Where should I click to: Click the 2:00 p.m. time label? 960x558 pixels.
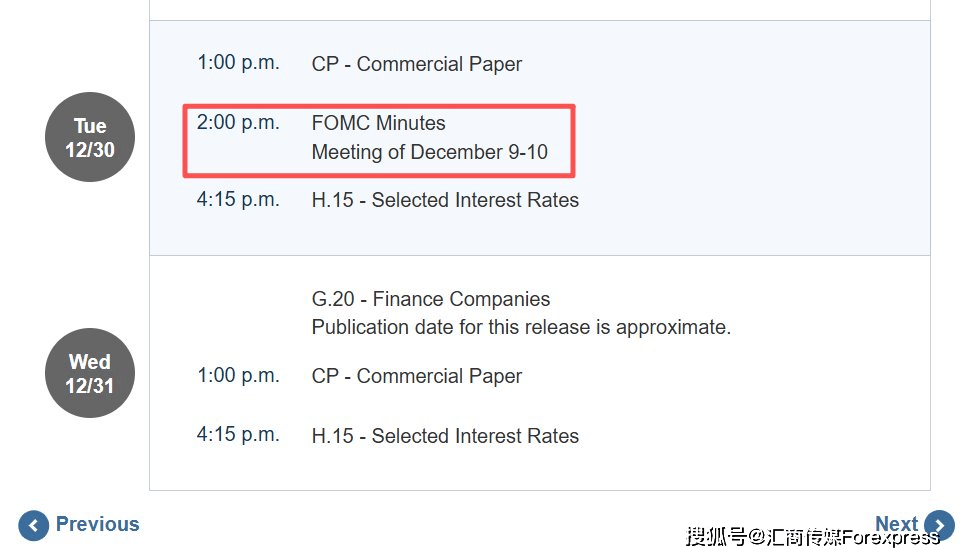(x=238, y=124)
